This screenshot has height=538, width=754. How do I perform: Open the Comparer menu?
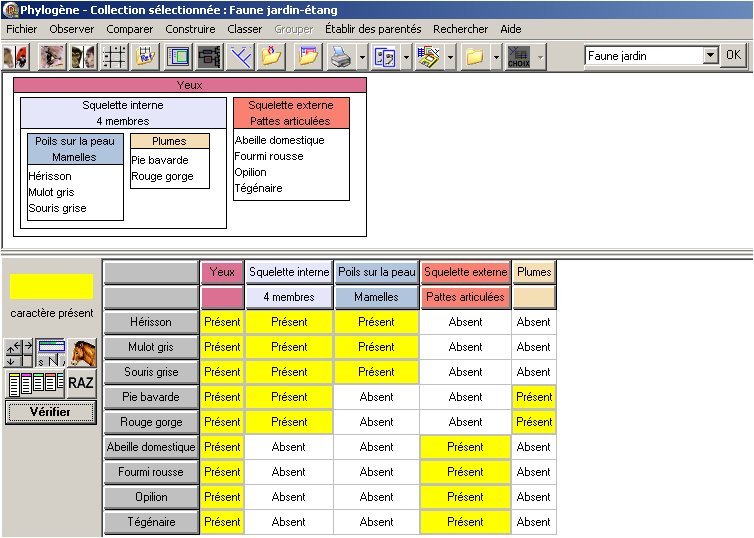pyautogui.click(x=130, y=29)
